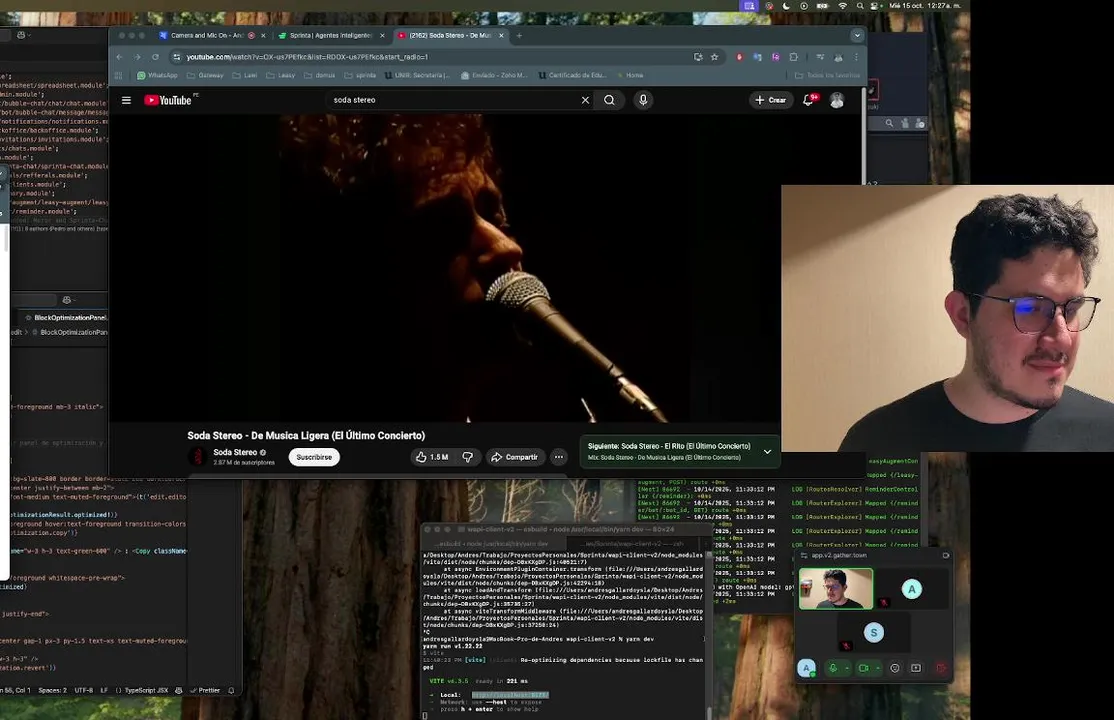Viewport: 1114px width, 720px height.
Task: Open macOS Spotlight search in menu bar
Action: (x=860, y=6)
